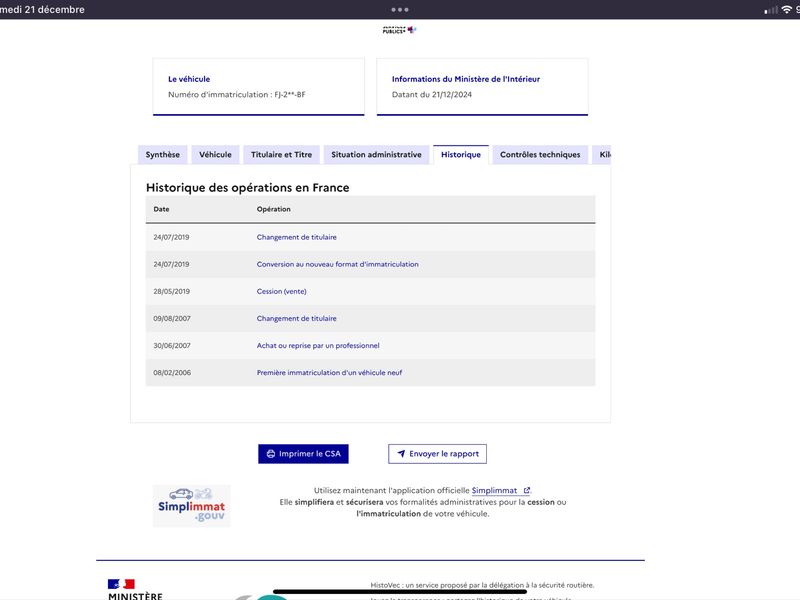Open the Titulaire et Titre tab
Viewport: 800px width, 600px height.
tap(281, 155)
